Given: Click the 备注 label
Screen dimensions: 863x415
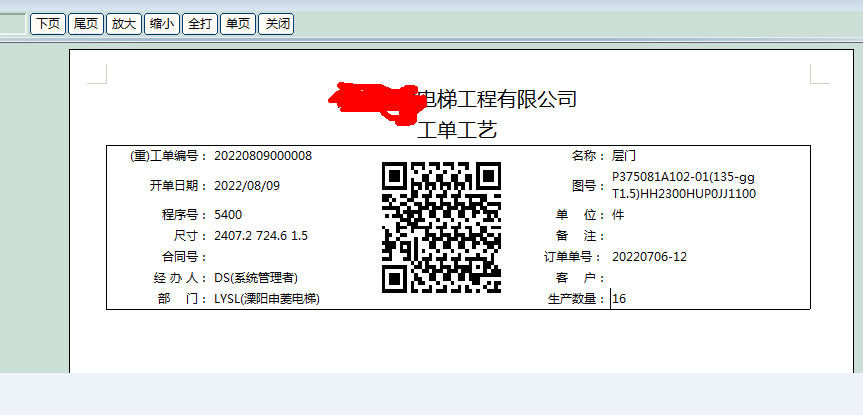Looking at the screenshot, I should (581, 236).
